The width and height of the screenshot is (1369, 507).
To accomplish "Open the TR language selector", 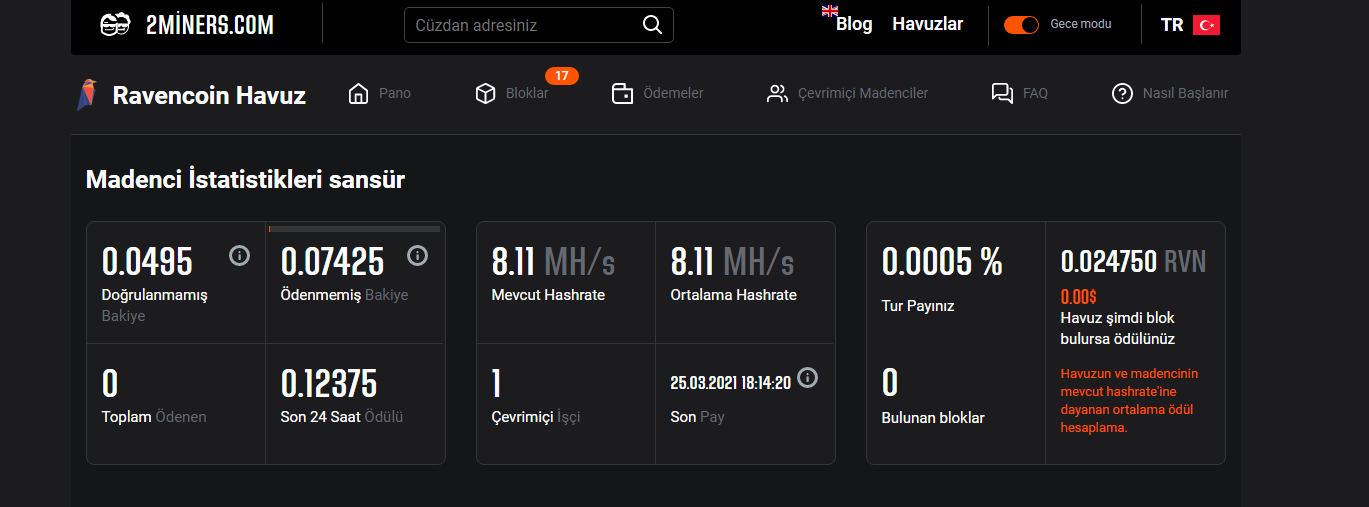I will pyautogui.click(x=1190, y=25).
